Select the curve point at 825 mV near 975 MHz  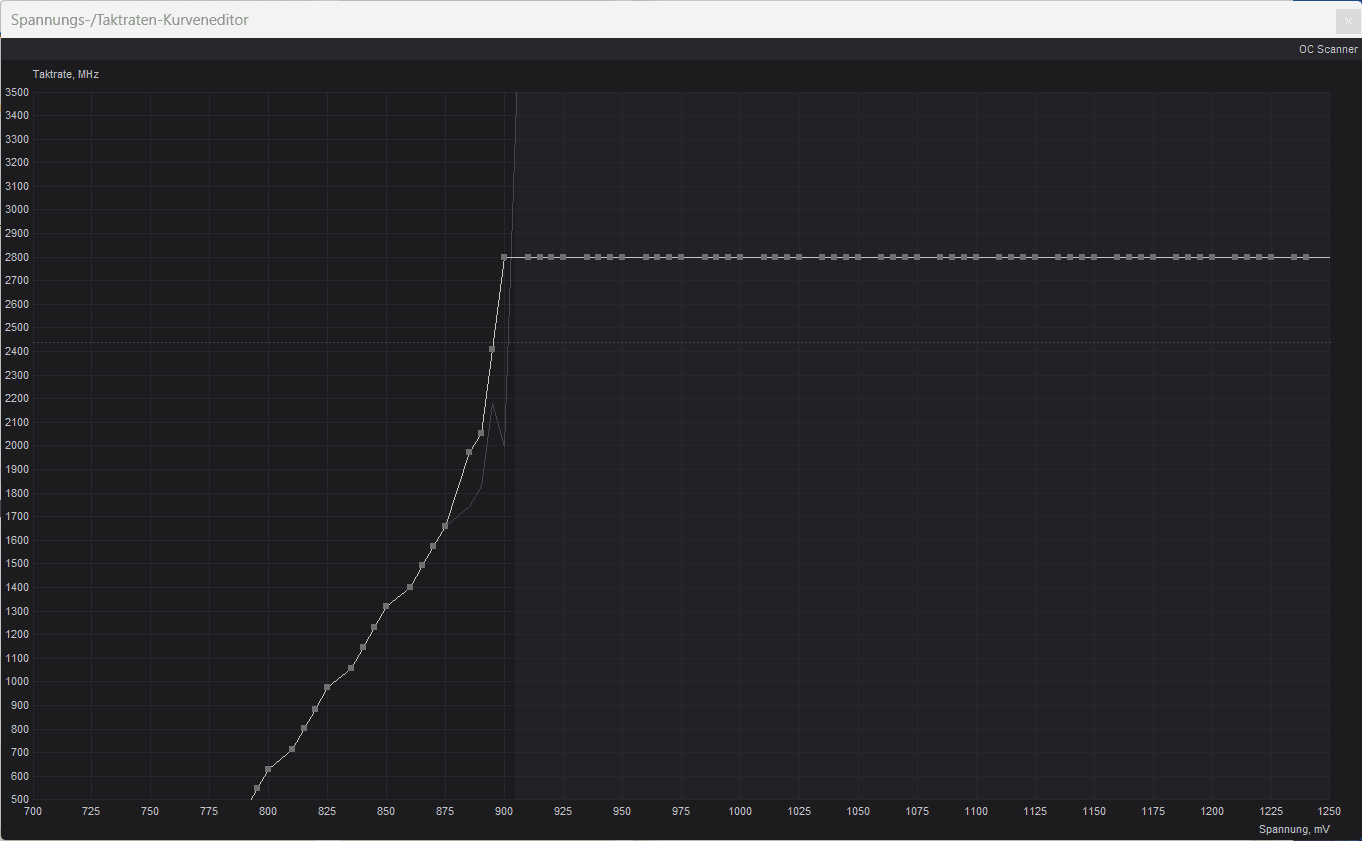click(x=327, y=687)
